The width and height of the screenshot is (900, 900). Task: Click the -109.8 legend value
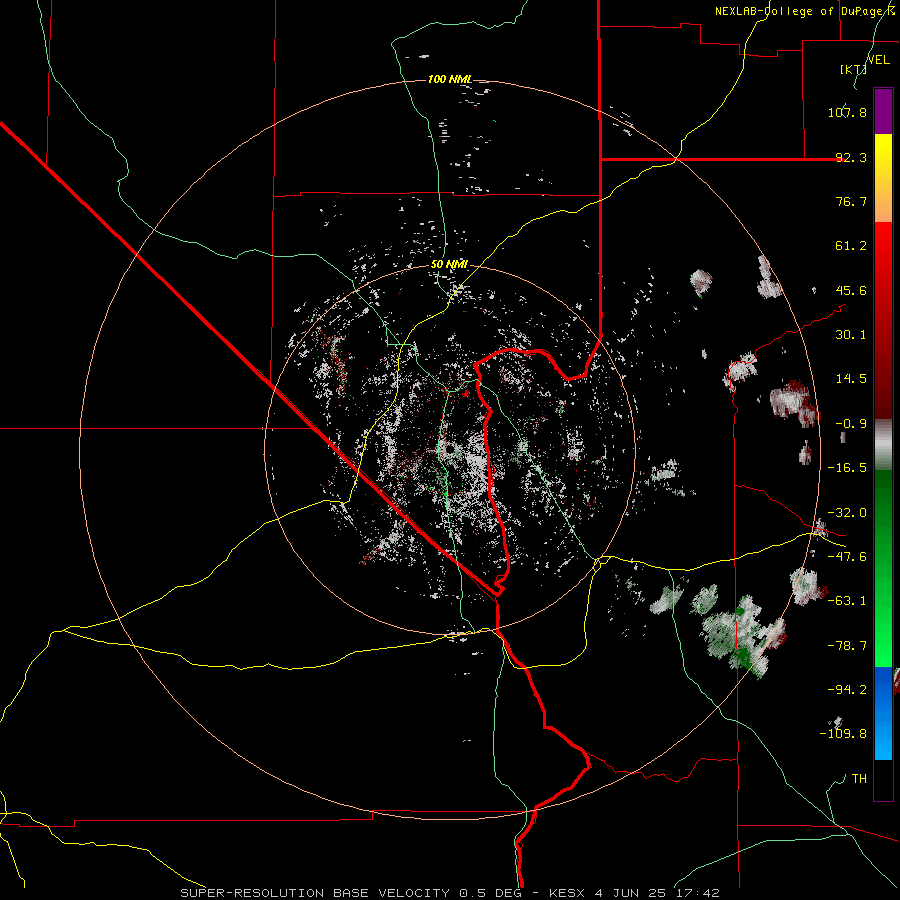pyautogui.click(x=843, y=734)
